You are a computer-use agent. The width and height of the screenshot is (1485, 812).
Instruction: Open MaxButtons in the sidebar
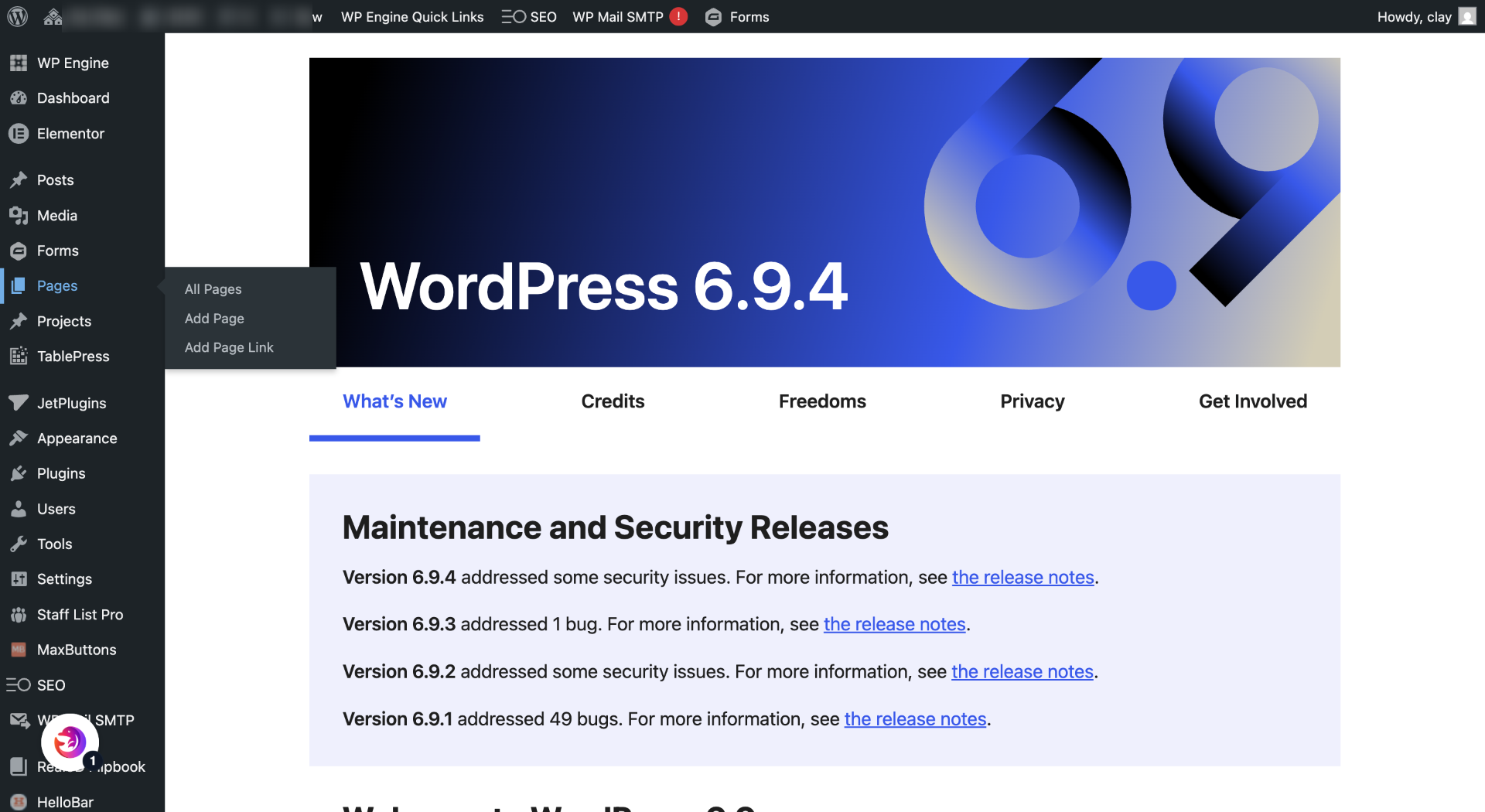(x=82, y=650)
